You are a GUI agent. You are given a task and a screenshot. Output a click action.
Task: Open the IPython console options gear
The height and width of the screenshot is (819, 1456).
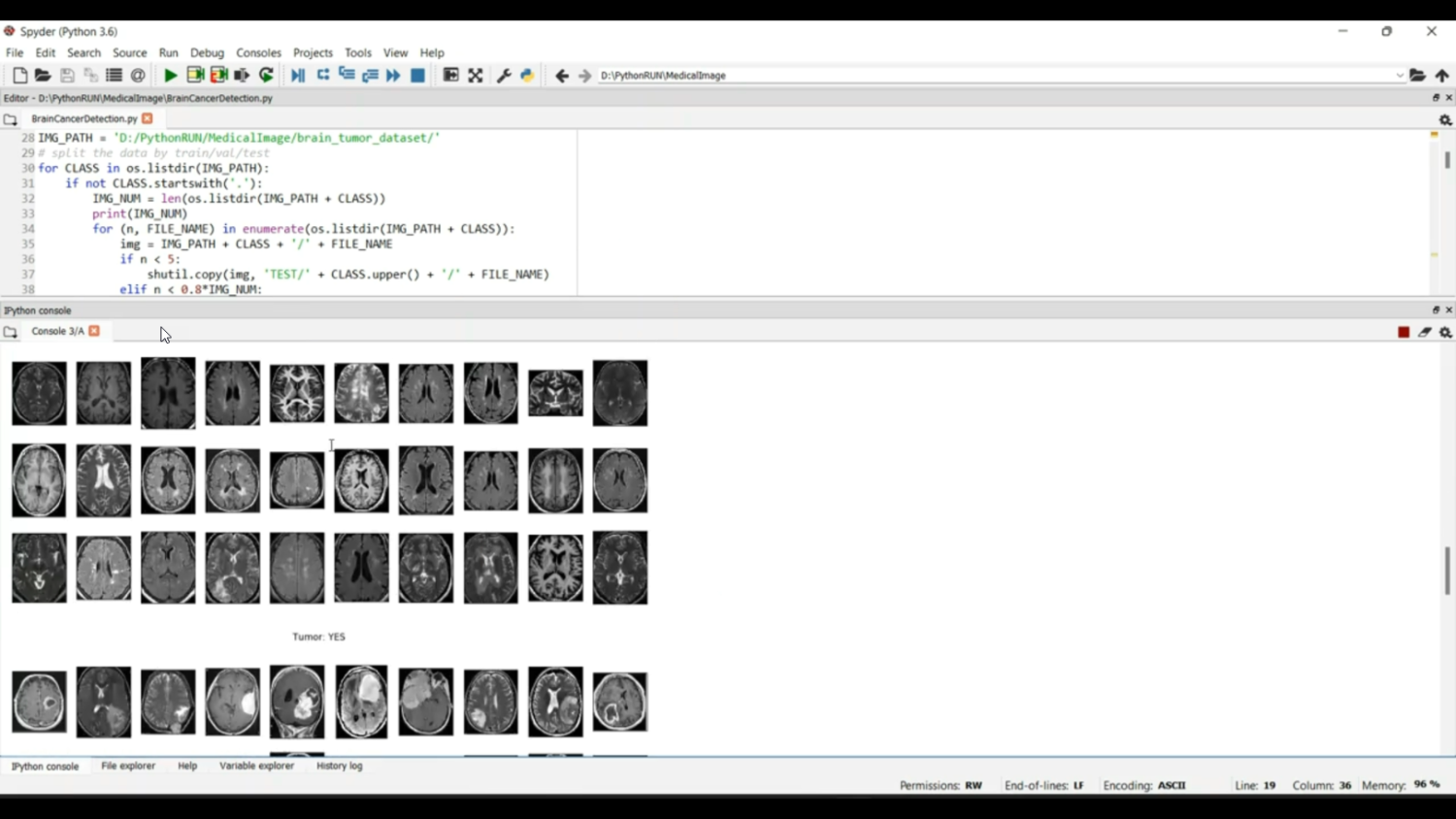(1445, 331)
